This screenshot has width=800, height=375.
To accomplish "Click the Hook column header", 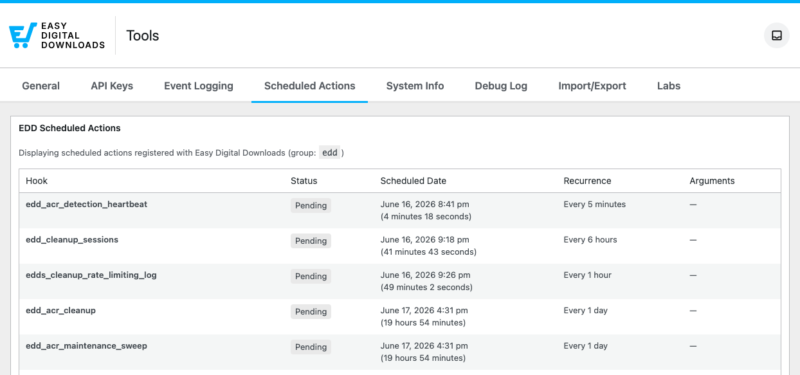I will (x=37, y=181).
